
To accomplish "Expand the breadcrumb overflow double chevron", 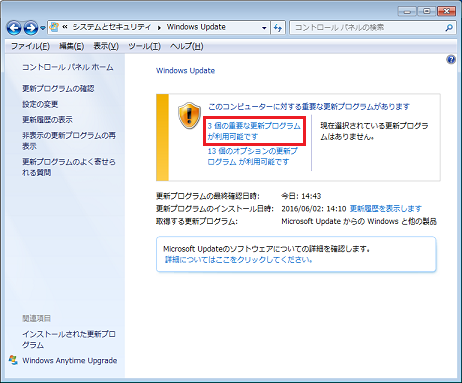I will tap(65, 27).
